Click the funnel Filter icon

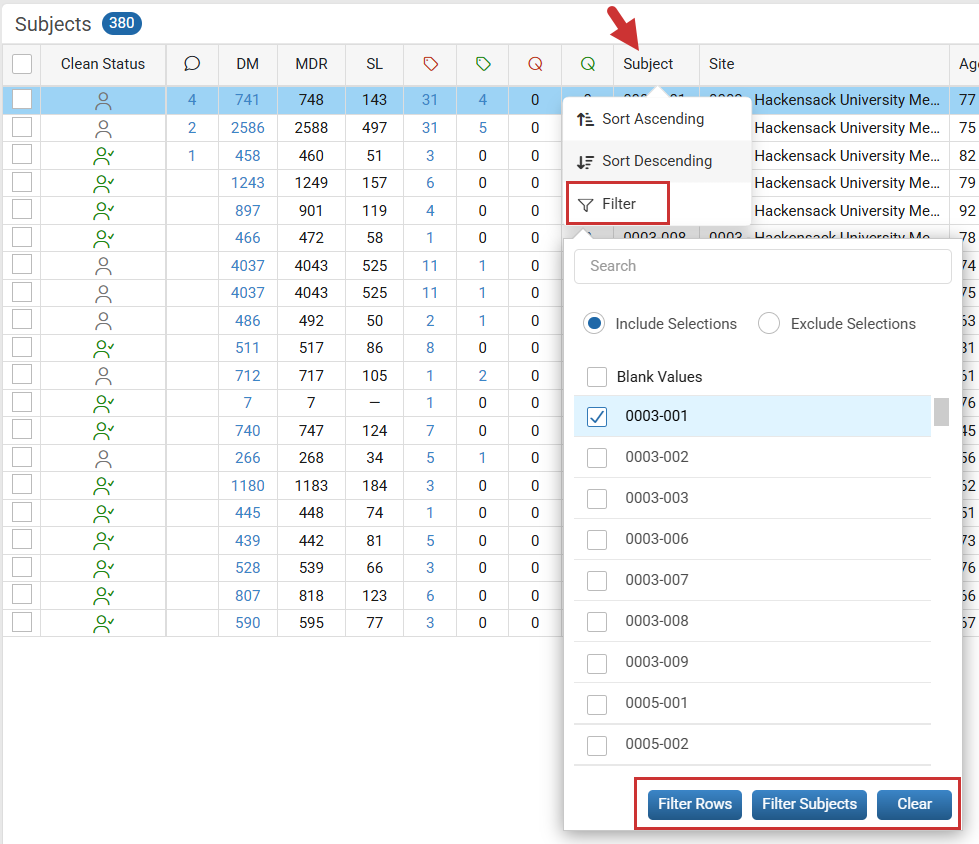coord(585,205)
